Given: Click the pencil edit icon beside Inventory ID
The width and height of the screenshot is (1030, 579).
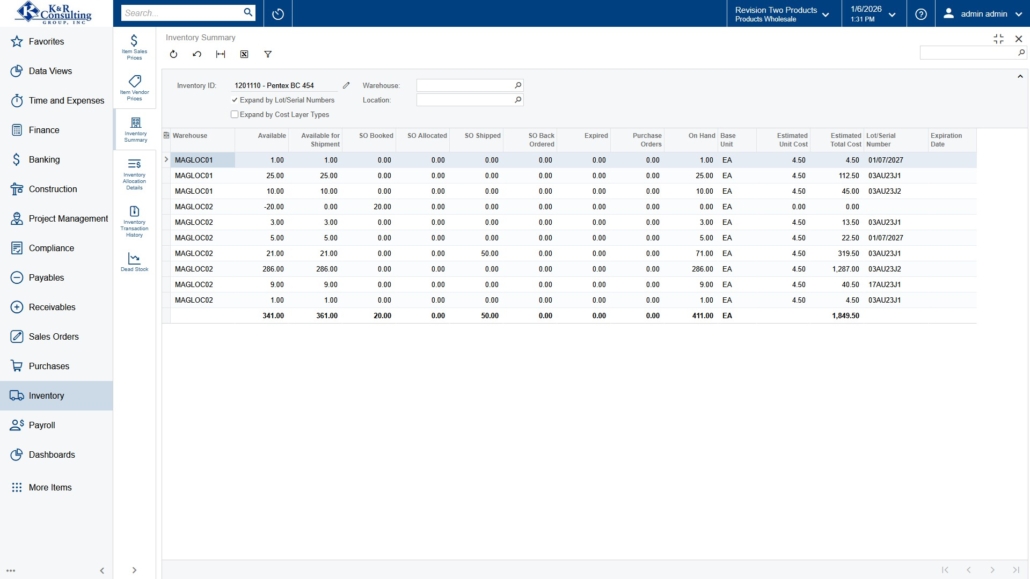Looking at the screenshot, I should tap(346, 86).
